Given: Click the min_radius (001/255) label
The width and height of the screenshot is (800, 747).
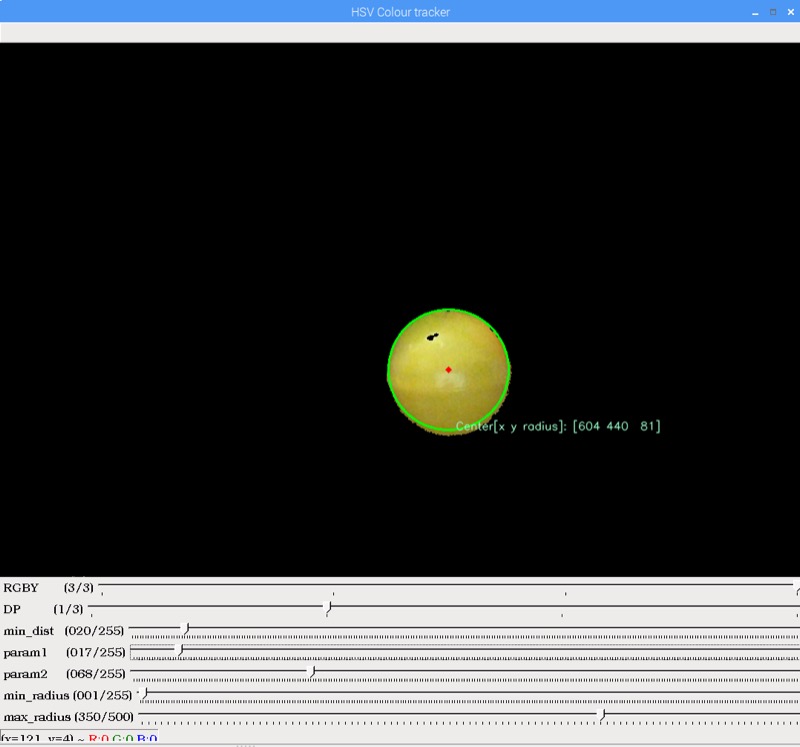Looking at the screenshot, I should [x=68, y=695].
